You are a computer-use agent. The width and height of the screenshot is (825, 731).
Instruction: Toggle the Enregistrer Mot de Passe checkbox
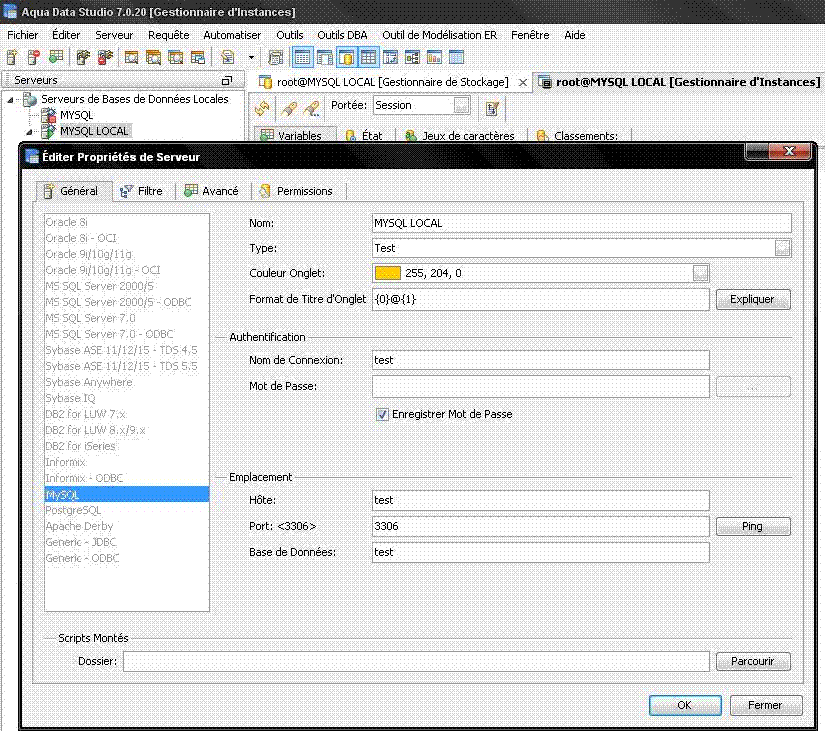tap(382, 415)
